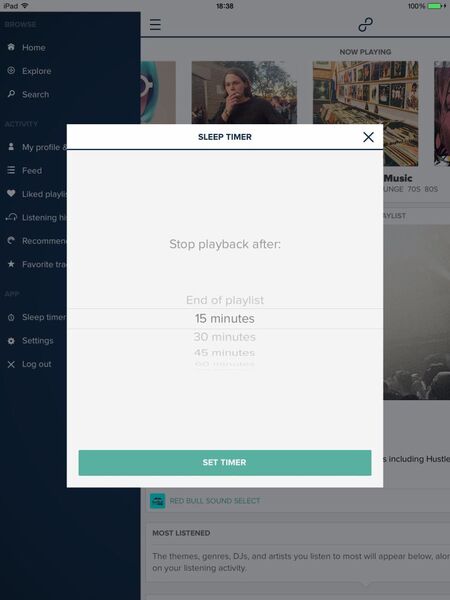Open Feed list icon in sidebar
Viewport: 450px width, 600px height.
point(11,170)
